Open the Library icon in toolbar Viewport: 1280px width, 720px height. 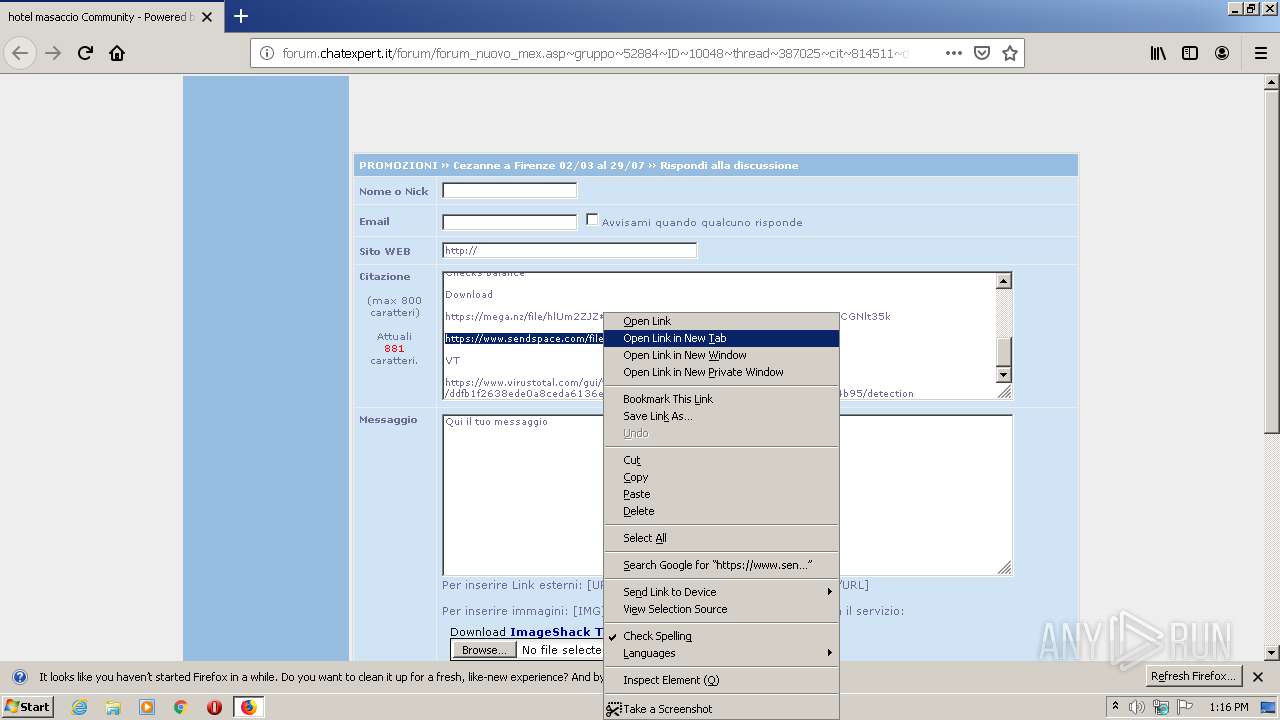pyautogui.click(x=1158, y=53)
